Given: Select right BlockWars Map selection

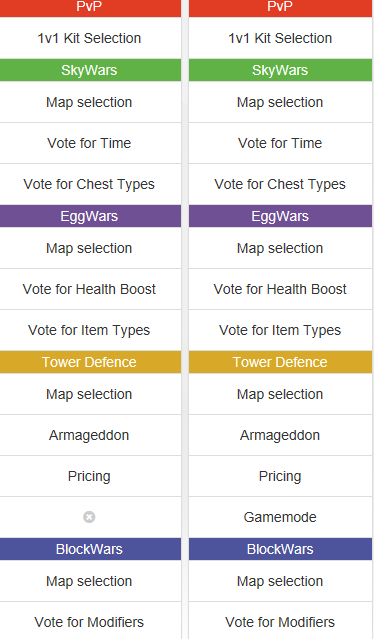Looking at the screenshot, I should [x=280, y=581].
